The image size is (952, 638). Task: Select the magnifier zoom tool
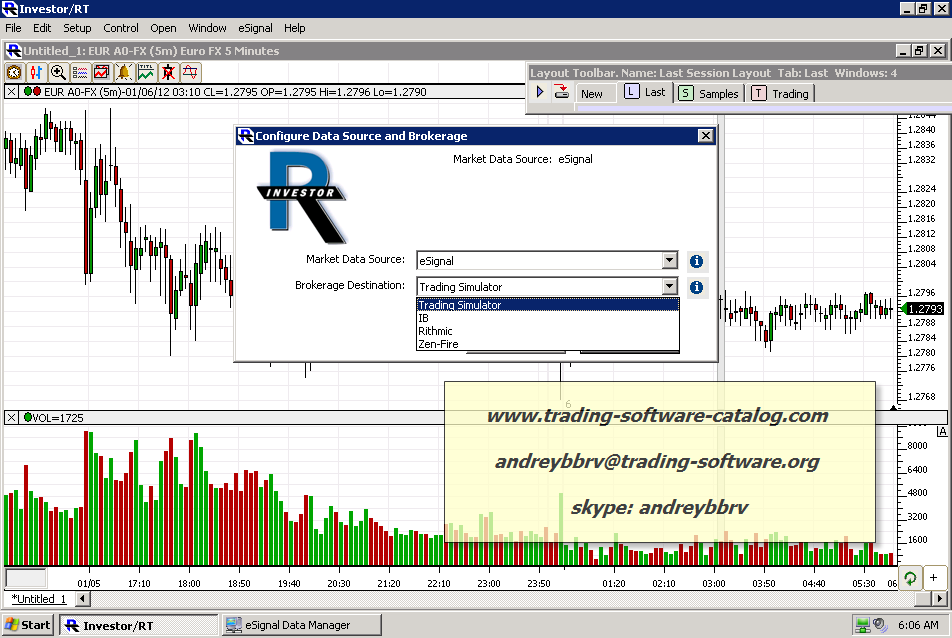[58, 72]
